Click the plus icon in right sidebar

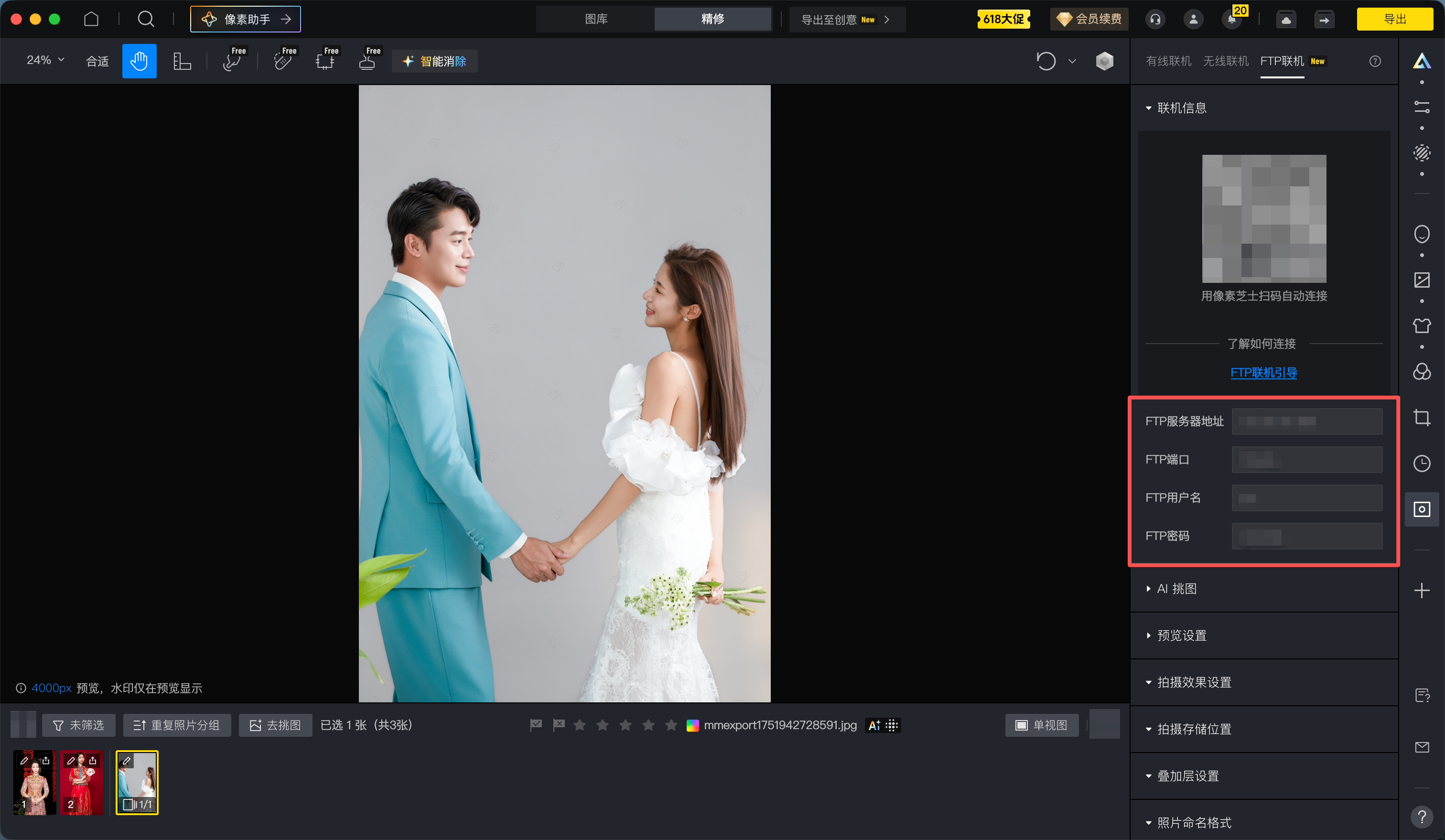tap(1422, 591)
